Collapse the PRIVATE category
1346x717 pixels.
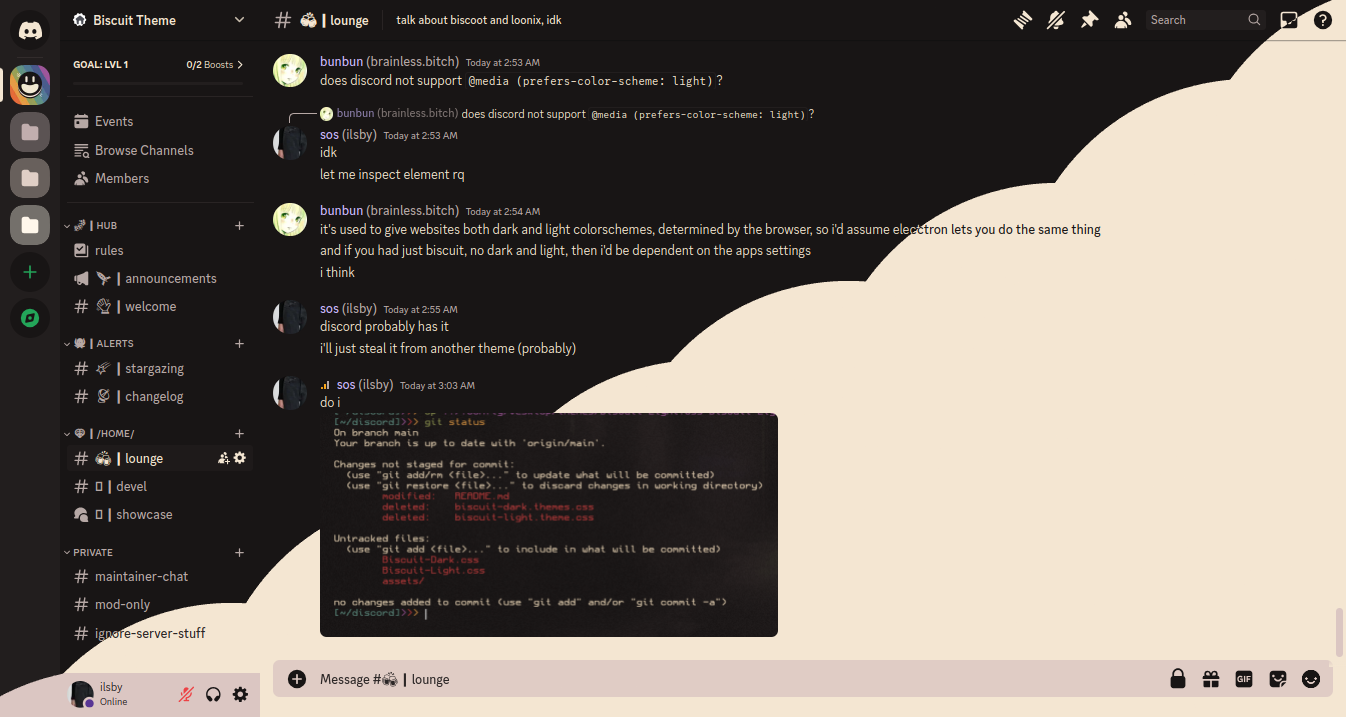(90, 553)
